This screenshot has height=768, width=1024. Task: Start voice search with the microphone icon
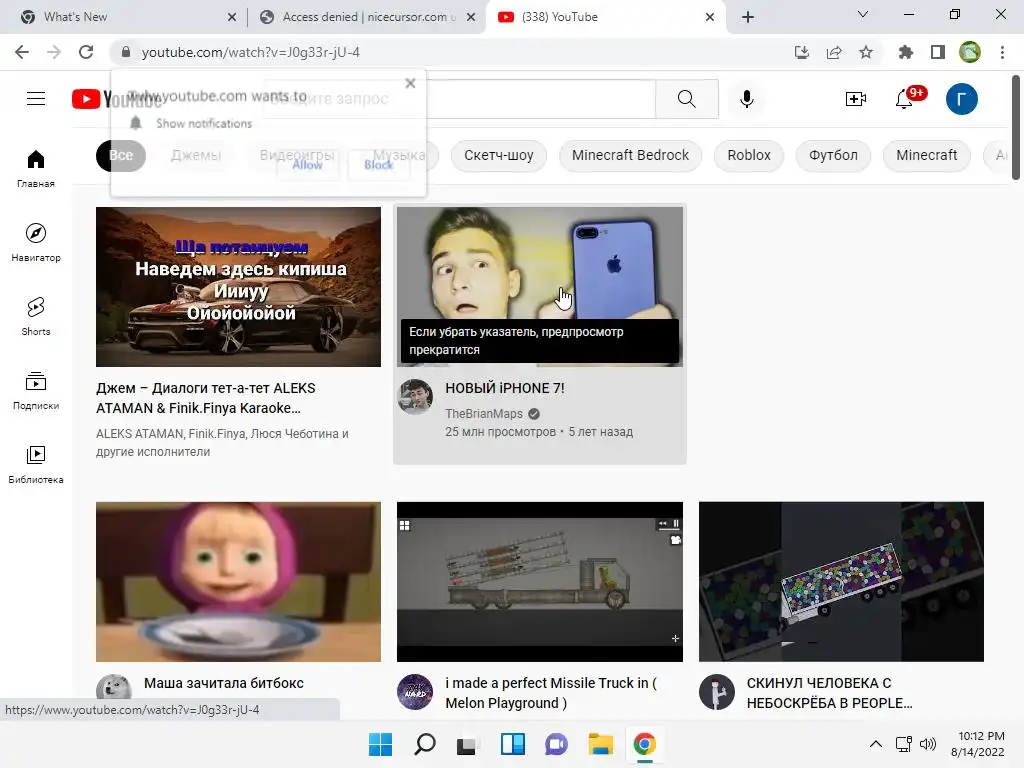pos(746,99)
